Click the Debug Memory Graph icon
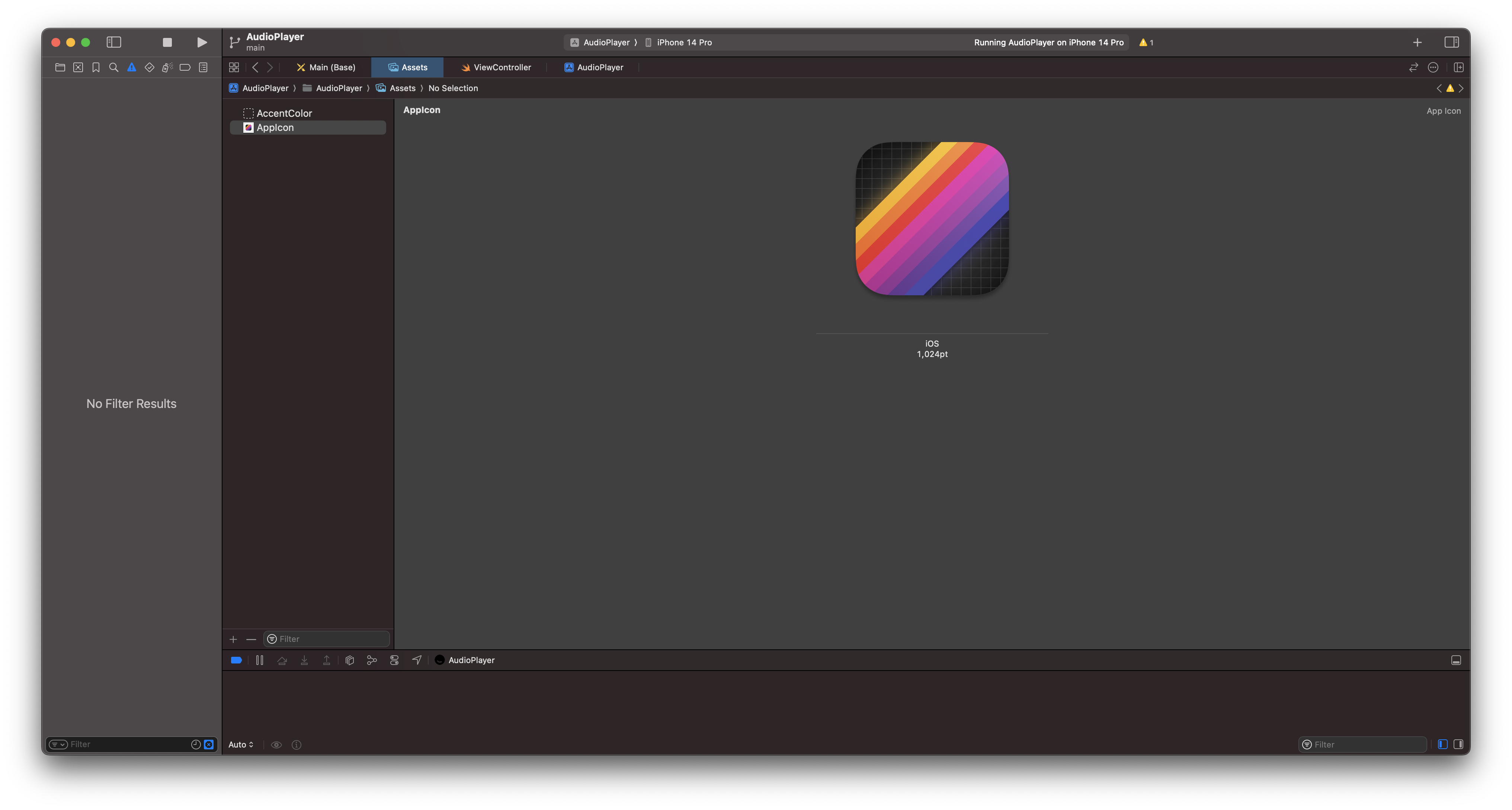This screenshot has height=810, width=1512. [372, 660]
